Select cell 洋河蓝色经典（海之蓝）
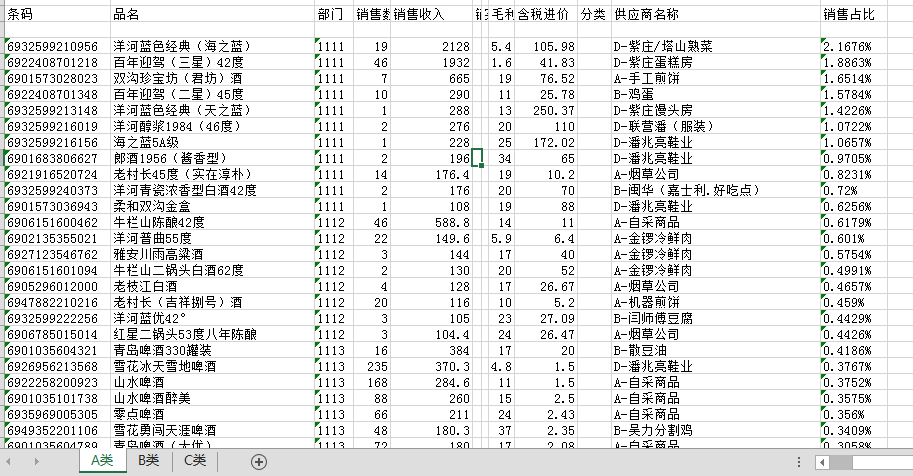The height and width of the screenshot is (476, 913). (x=213, y=46)
